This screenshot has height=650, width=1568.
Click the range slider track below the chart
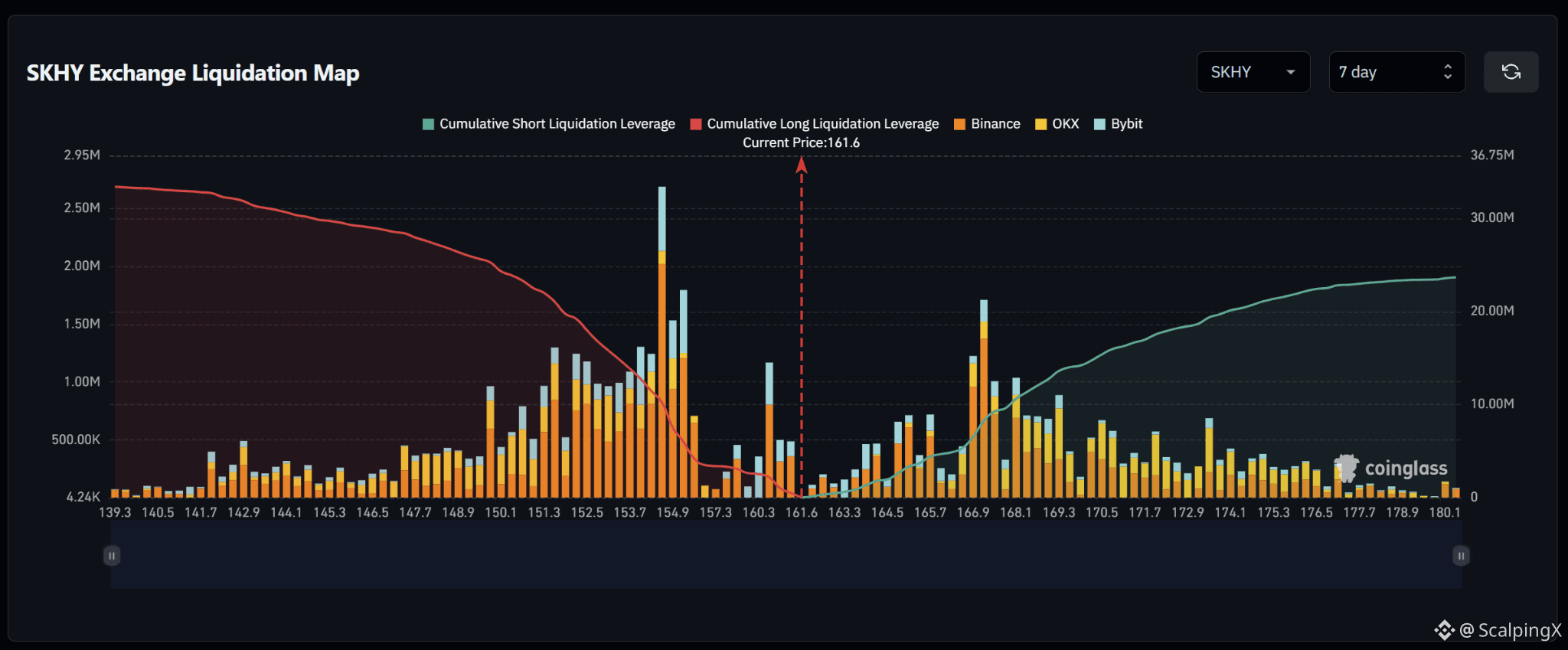tap(786, 556)
